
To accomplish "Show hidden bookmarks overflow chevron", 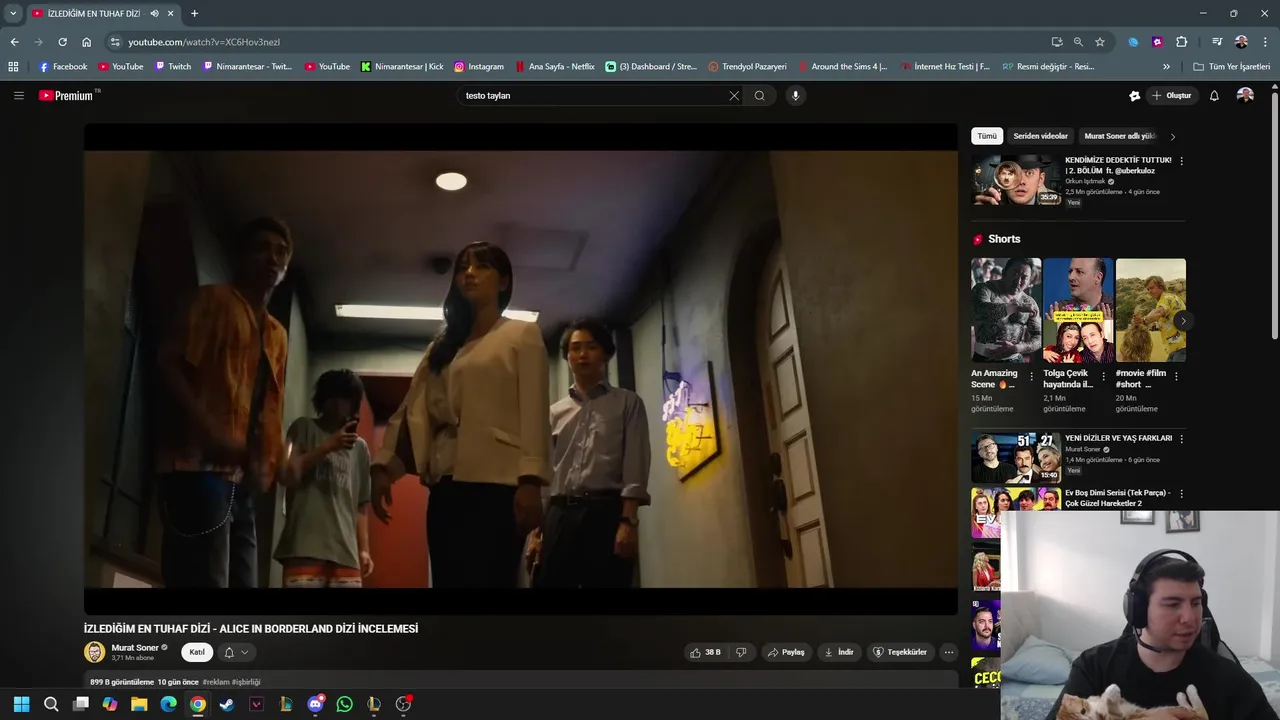I will point(1166,67).
